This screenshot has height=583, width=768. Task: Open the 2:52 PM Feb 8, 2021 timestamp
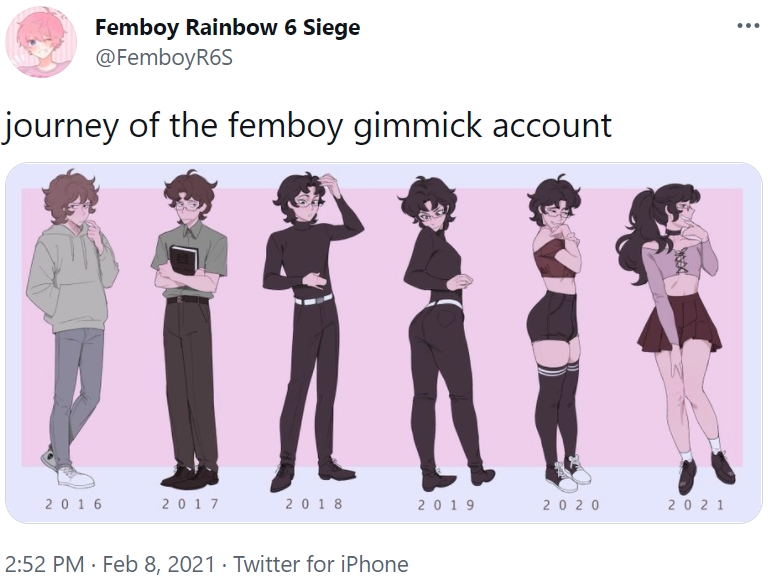[x=110, y=564]
